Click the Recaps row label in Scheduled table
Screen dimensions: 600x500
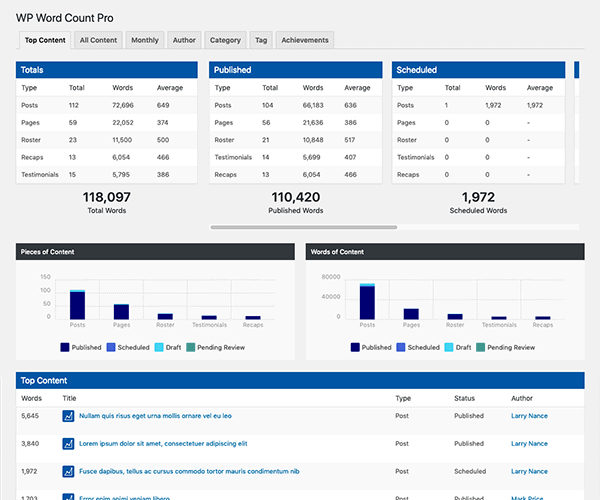408,174
